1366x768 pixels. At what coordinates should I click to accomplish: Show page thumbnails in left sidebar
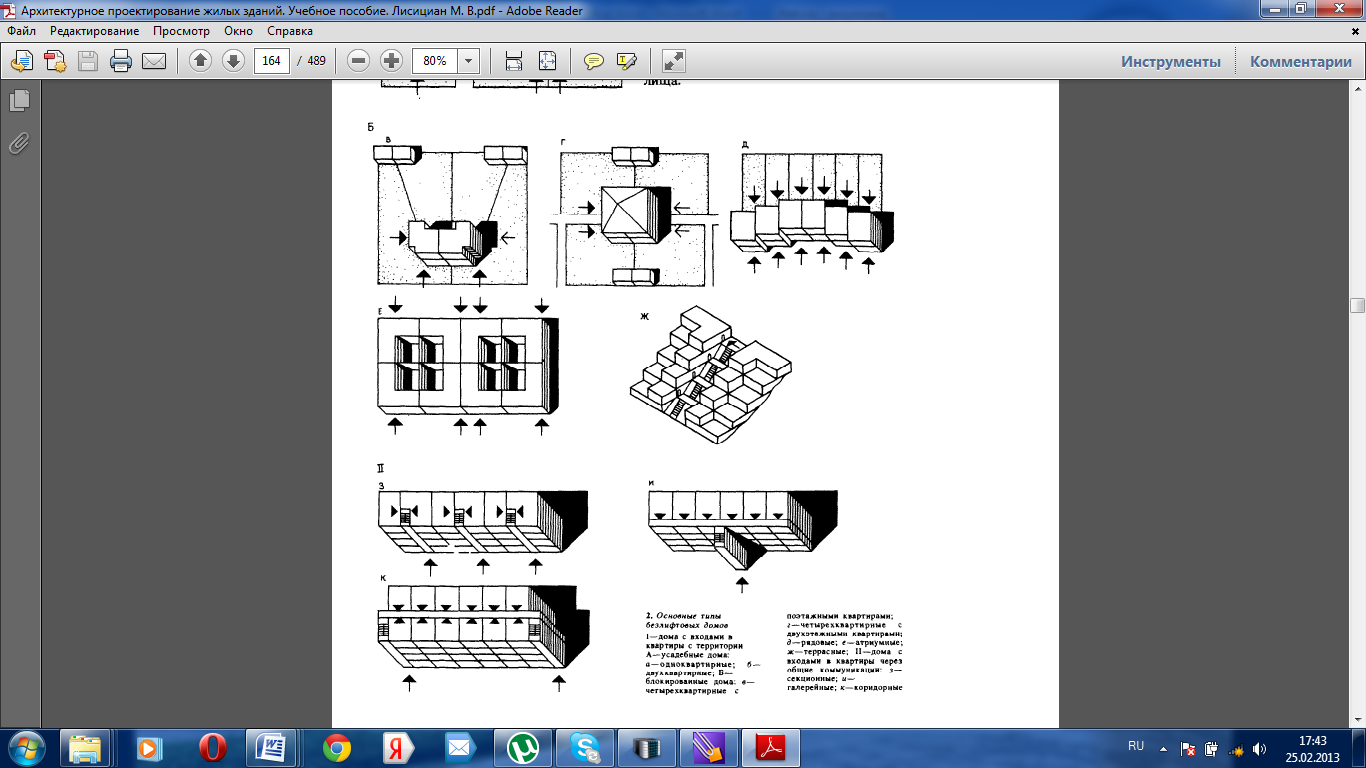(x=19, y=101)
